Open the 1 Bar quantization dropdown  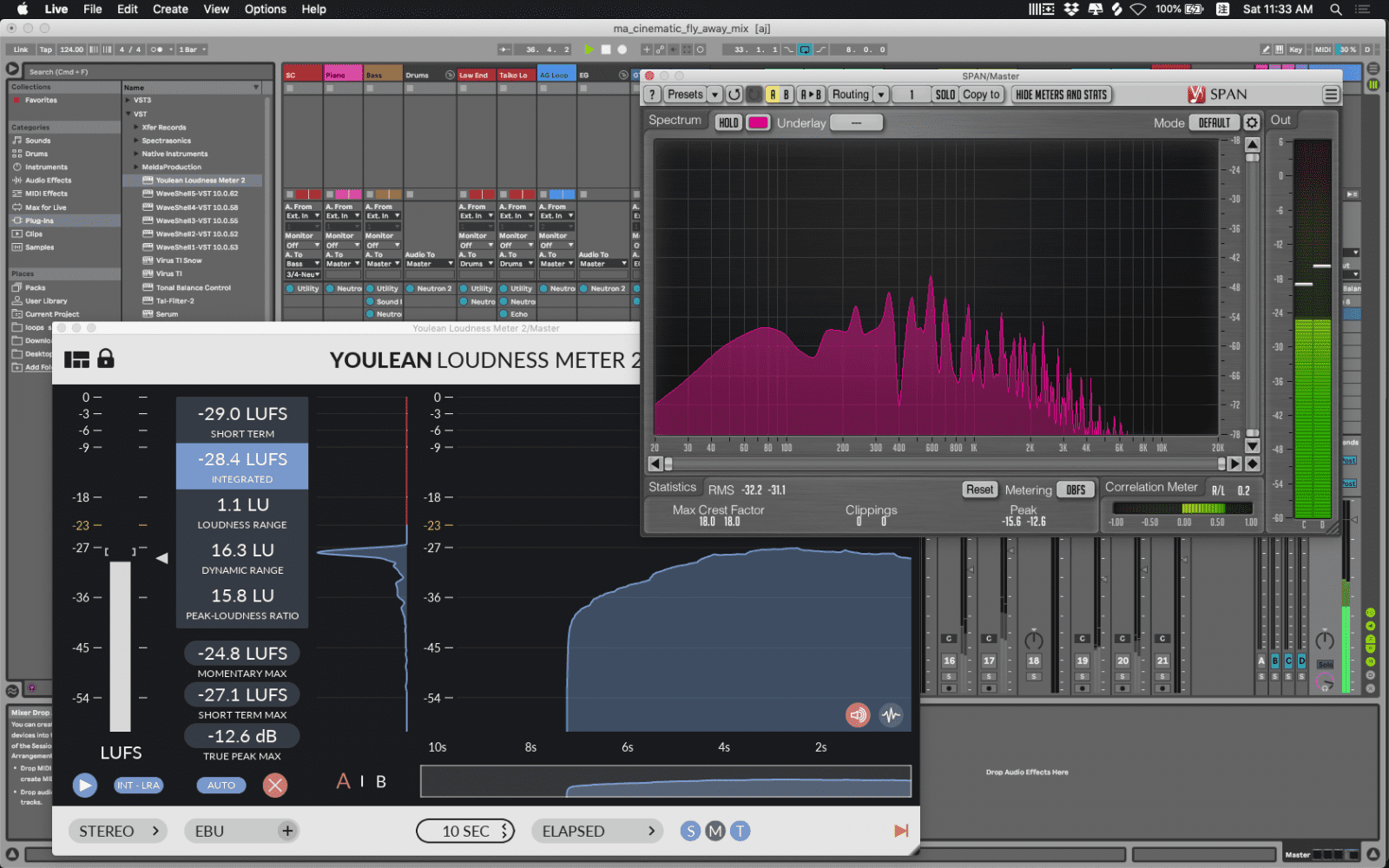[192, 49]
